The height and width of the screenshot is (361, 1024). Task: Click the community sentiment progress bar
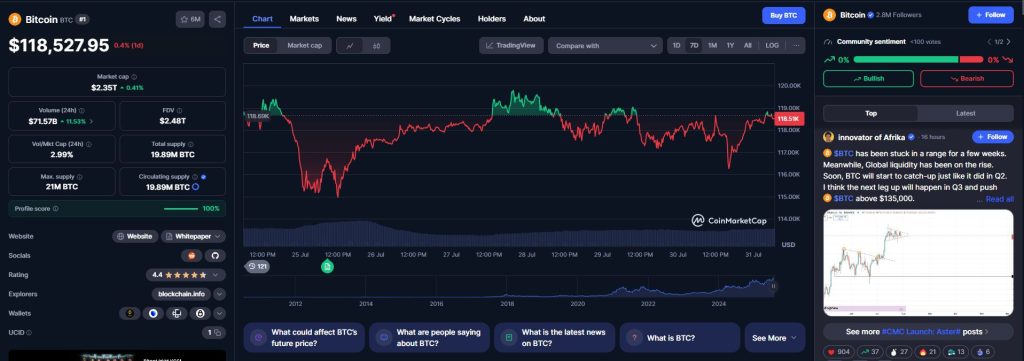[918, 59]
